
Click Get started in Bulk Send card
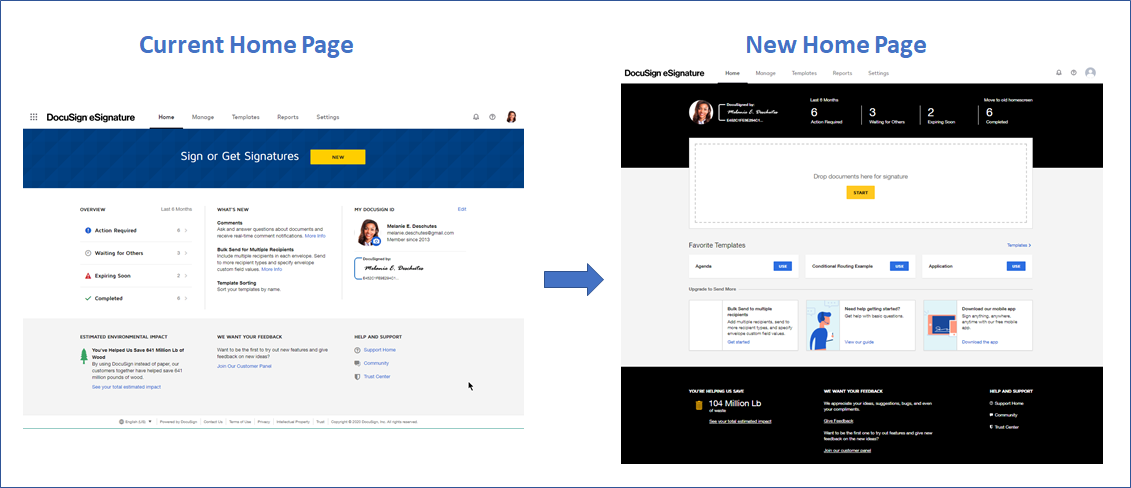point(739,342)
